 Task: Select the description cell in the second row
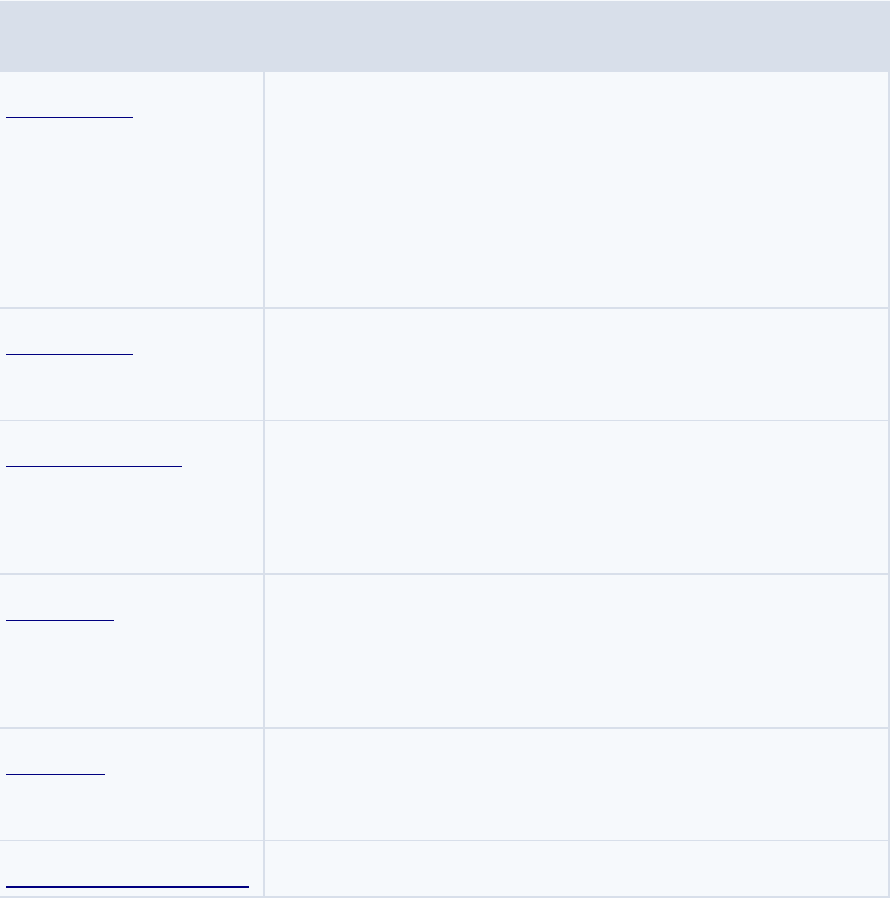click(x=576, y=364)
